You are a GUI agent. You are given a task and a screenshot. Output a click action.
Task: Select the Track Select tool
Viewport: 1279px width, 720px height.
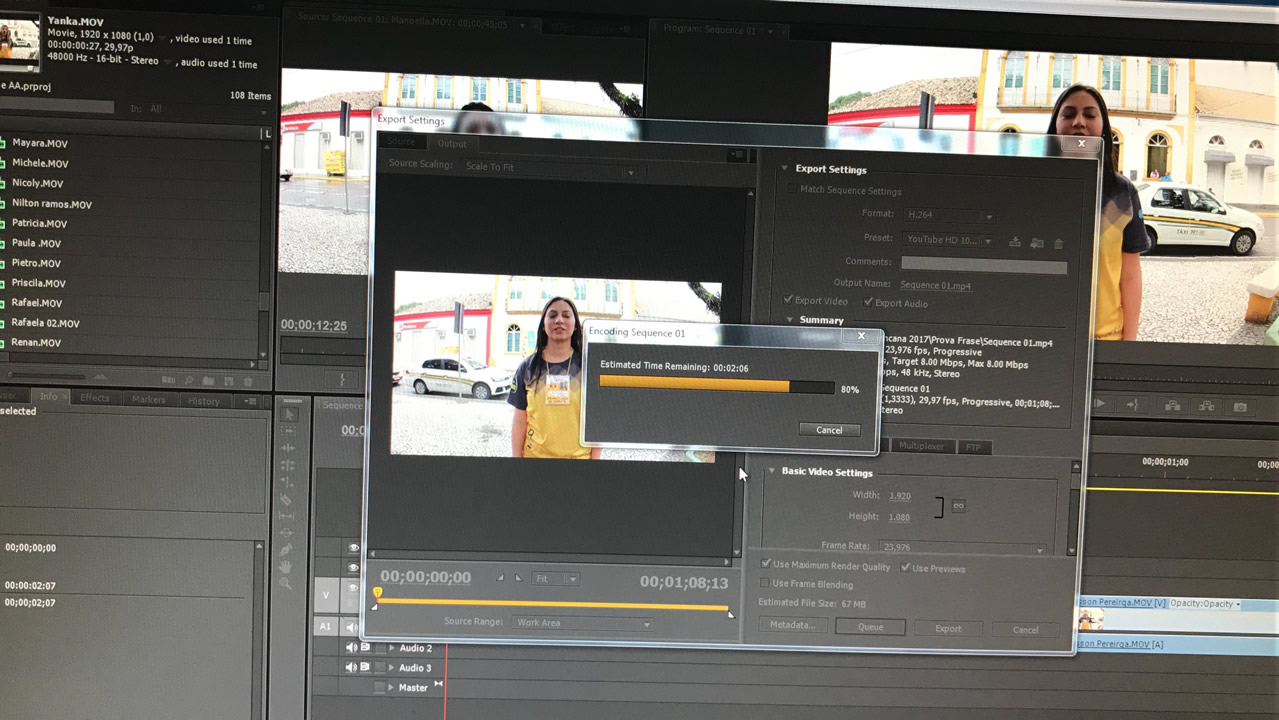(x=289, y=431)
